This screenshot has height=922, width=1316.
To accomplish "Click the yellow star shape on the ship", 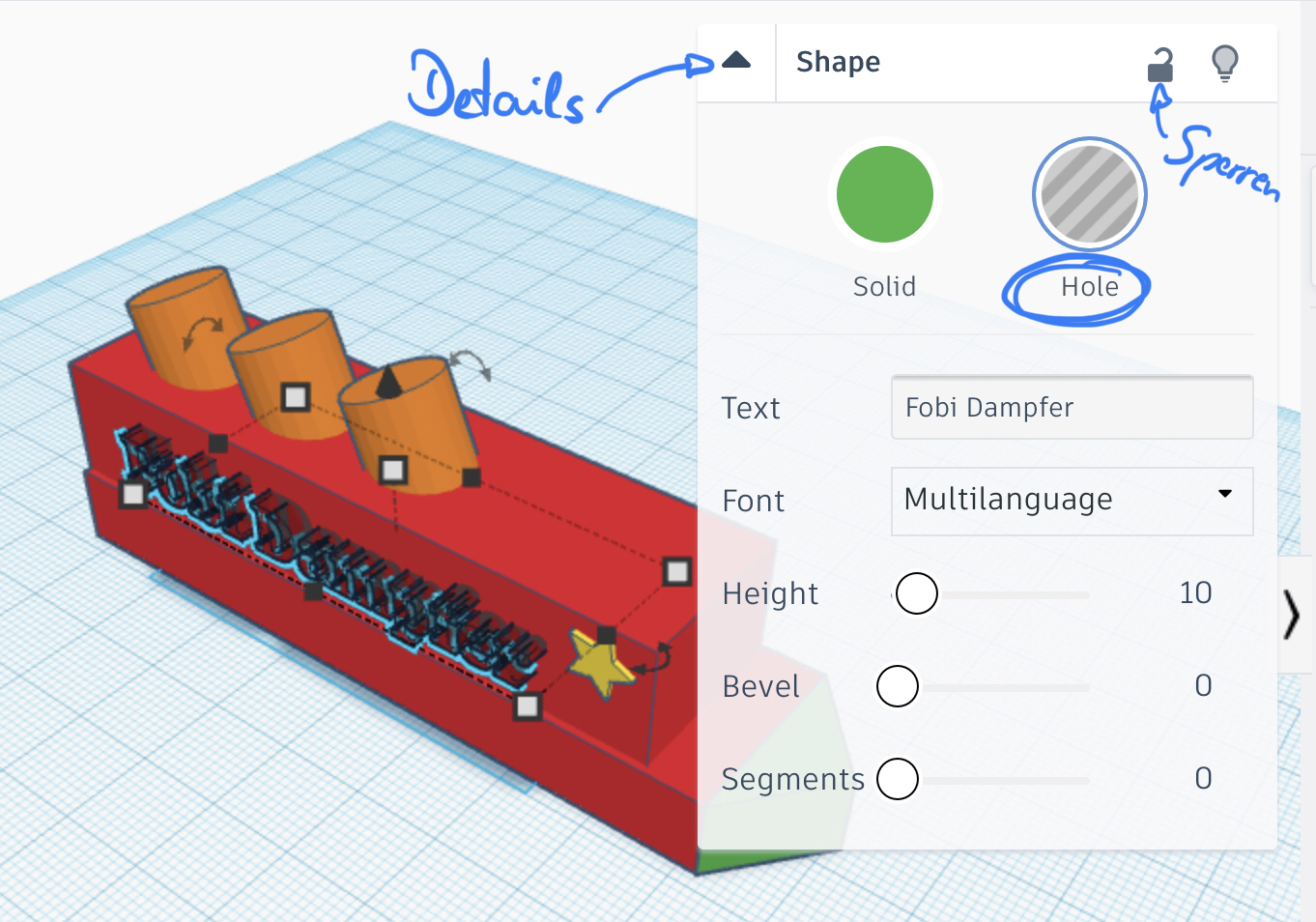I will [x=599, y=662].
